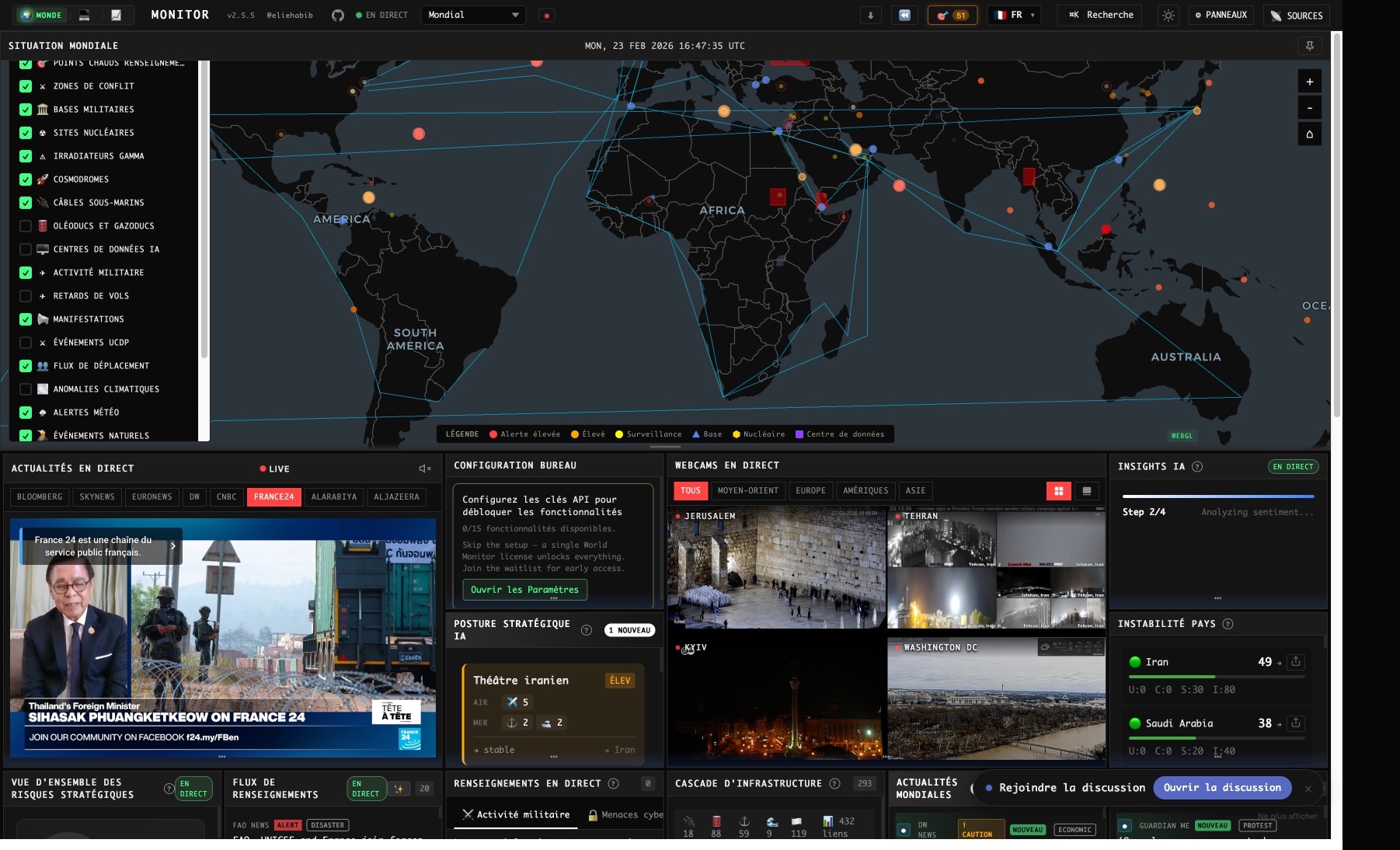Open the Mondial region dropdown
Image resolution: width=1400 pixels, height=850 pixels.
pyautogui.click(x=472, y=16)
